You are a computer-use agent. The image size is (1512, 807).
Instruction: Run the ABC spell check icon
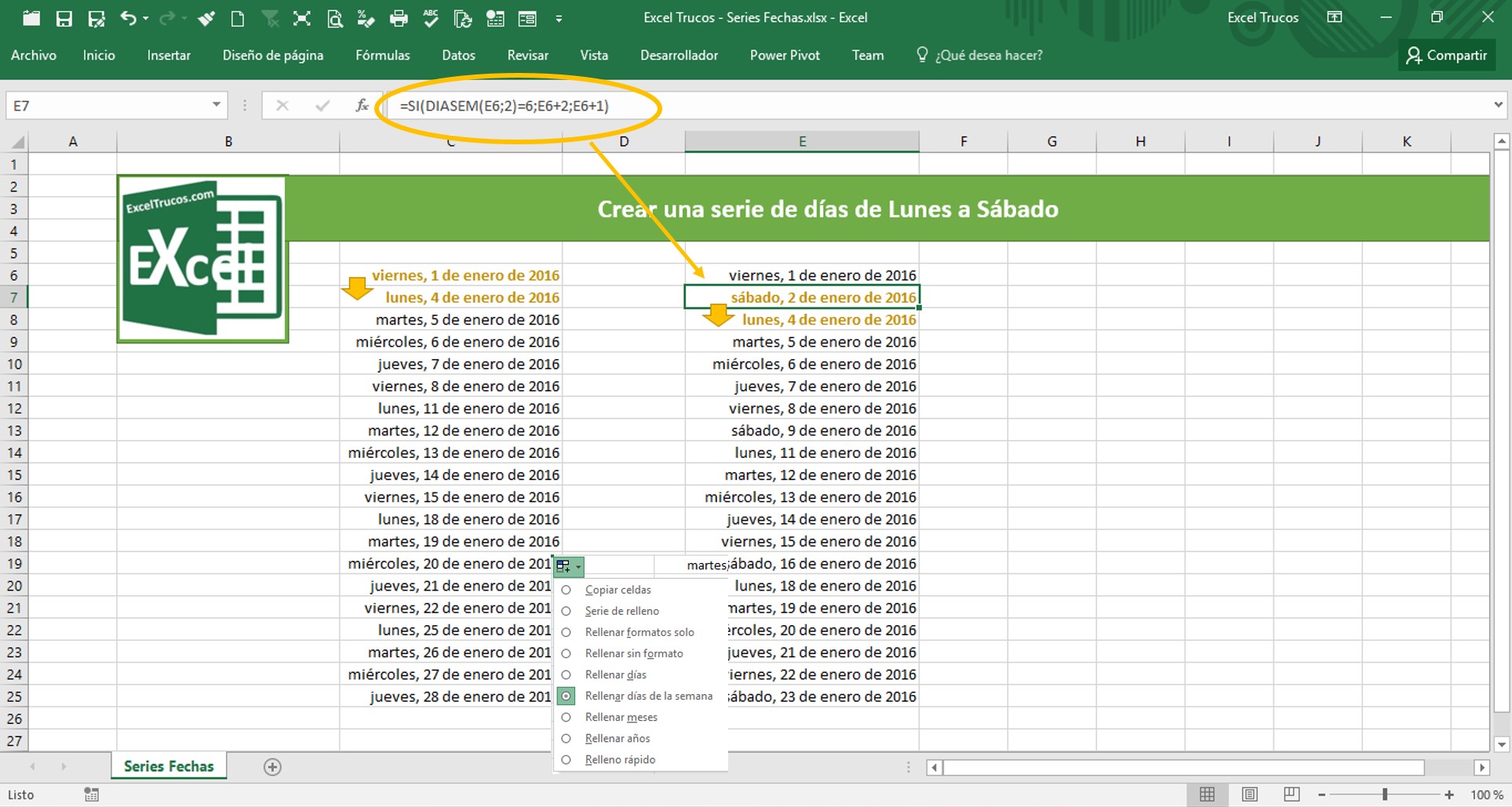(x=431, y=19)
